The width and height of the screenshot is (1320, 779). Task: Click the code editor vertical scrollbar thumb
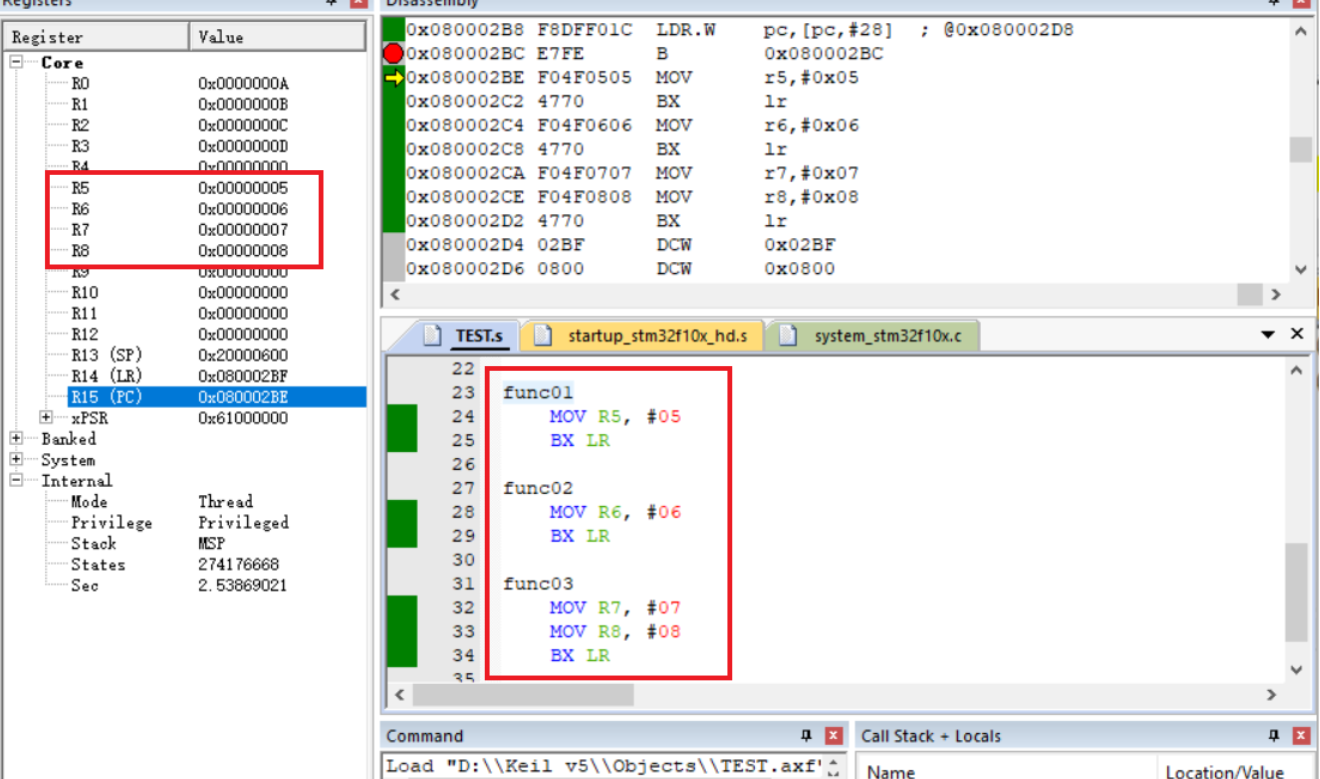(1296, 592)
